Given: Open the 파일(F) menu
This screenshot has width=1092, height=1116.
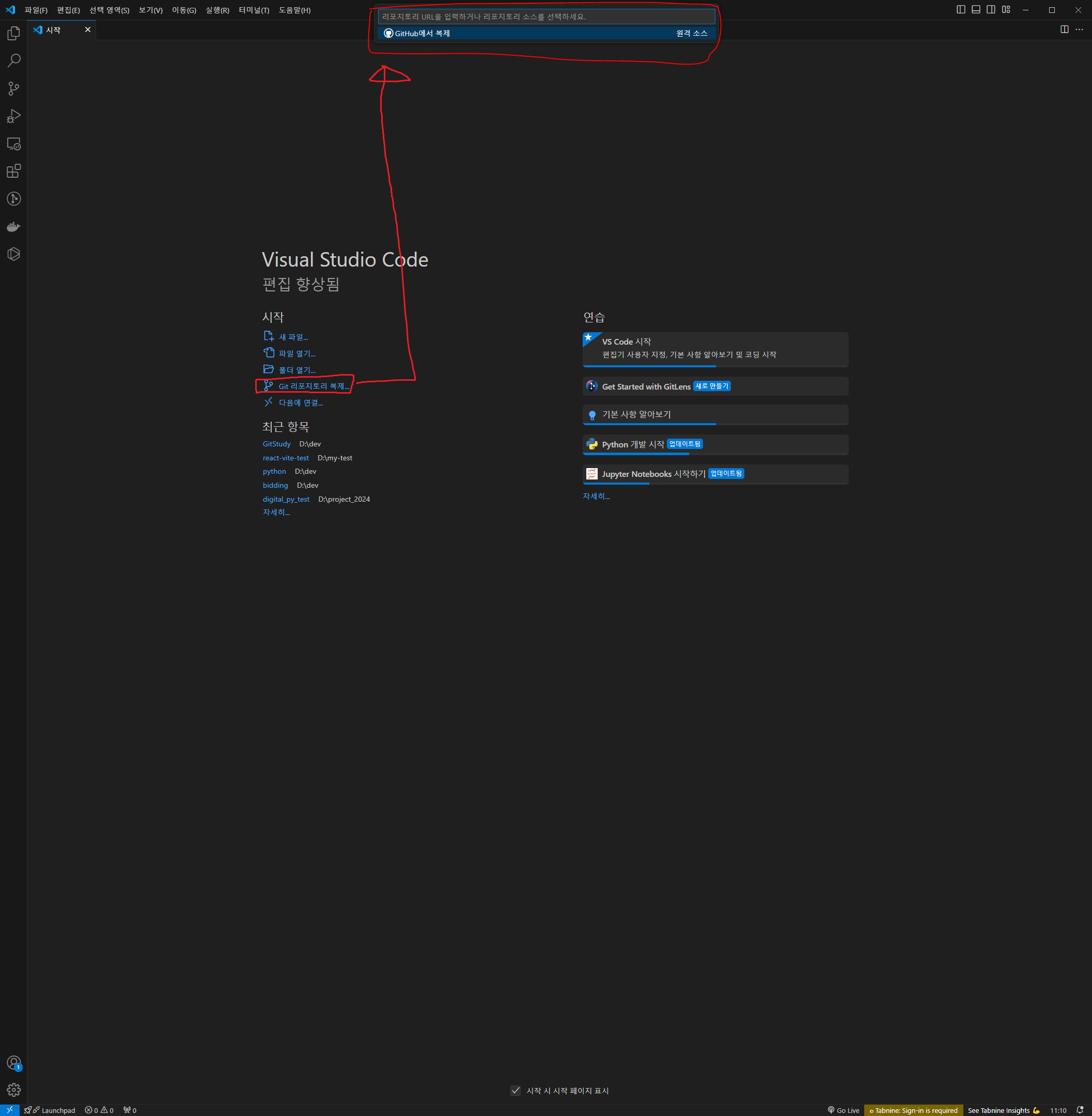Looking at the screenshot, I should point(36,10).
